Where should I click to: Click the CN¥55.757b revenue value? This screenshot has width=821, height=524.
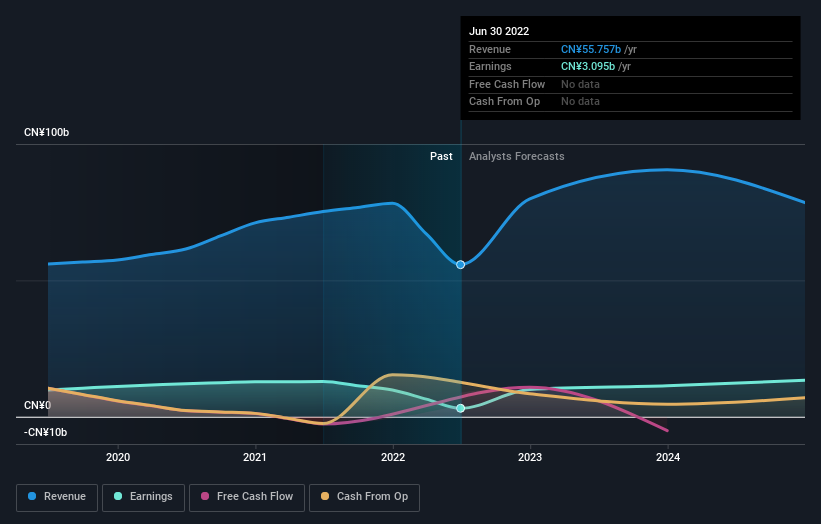click(591, 49)
